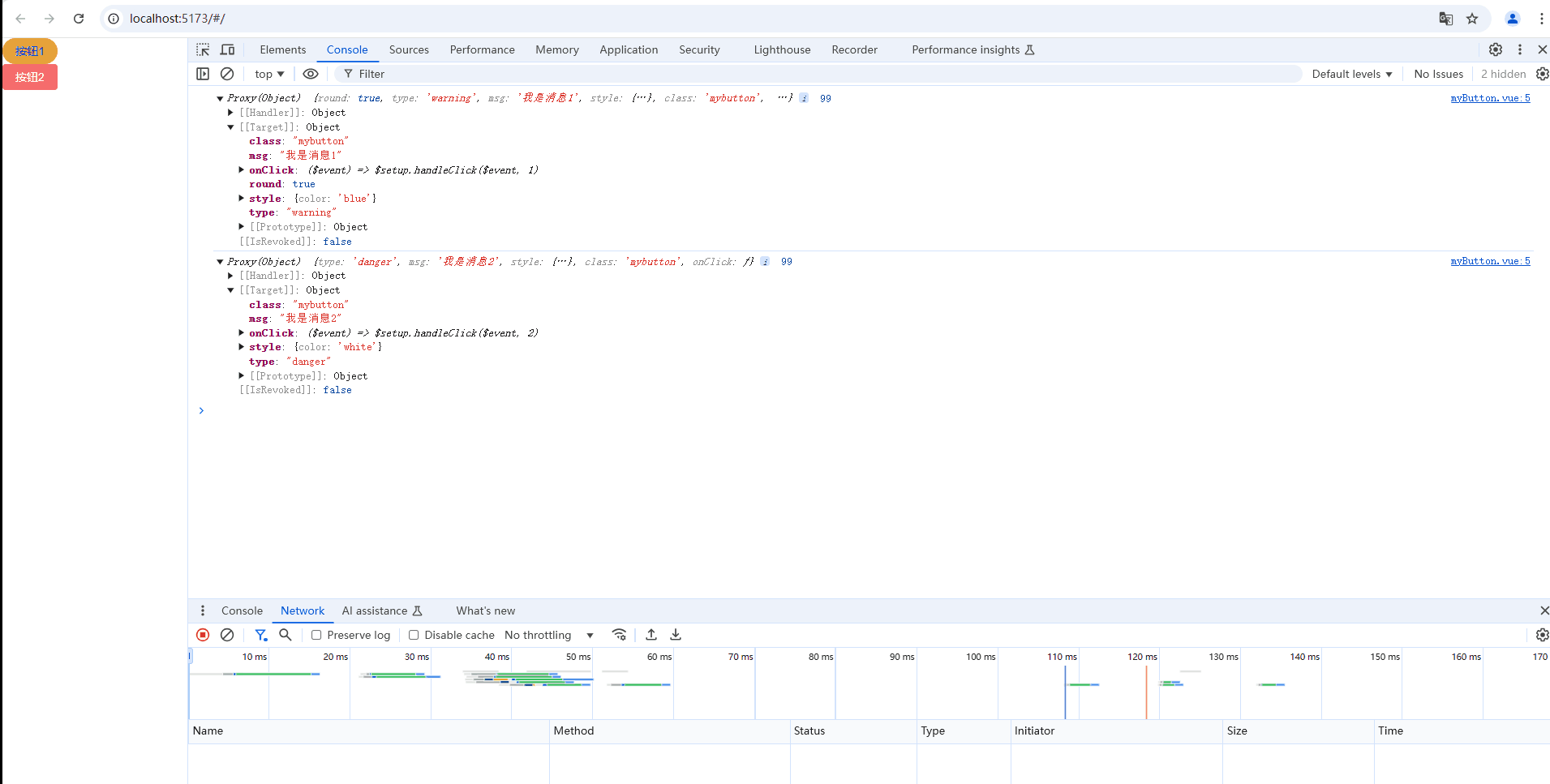
Task: Open the No throttling dropdown
Action: pos(549,635)
